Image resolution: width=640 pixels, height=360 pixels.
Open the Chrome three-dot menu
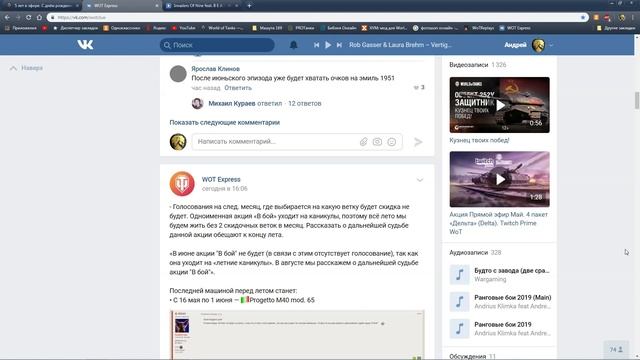634,17
